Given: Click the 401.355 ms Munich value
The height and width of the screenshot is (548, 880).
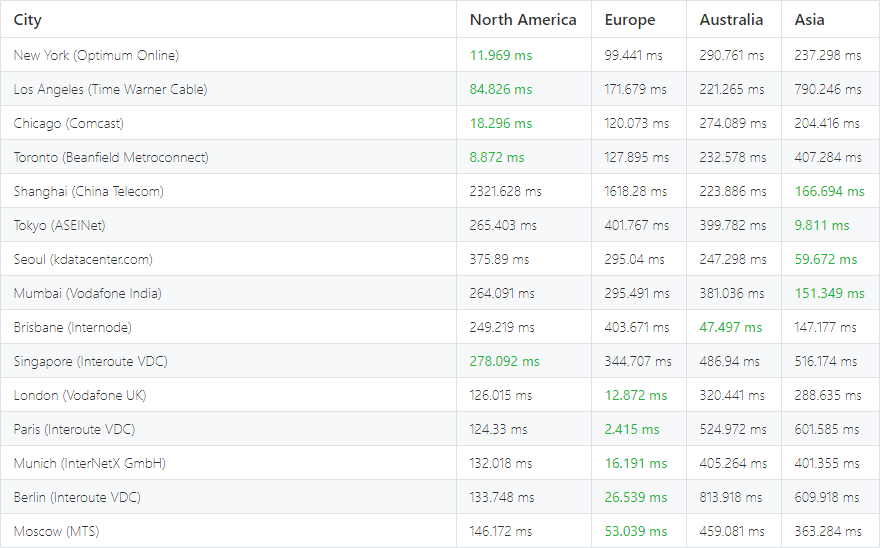Looking at the screenshot, I should point(826,463).
